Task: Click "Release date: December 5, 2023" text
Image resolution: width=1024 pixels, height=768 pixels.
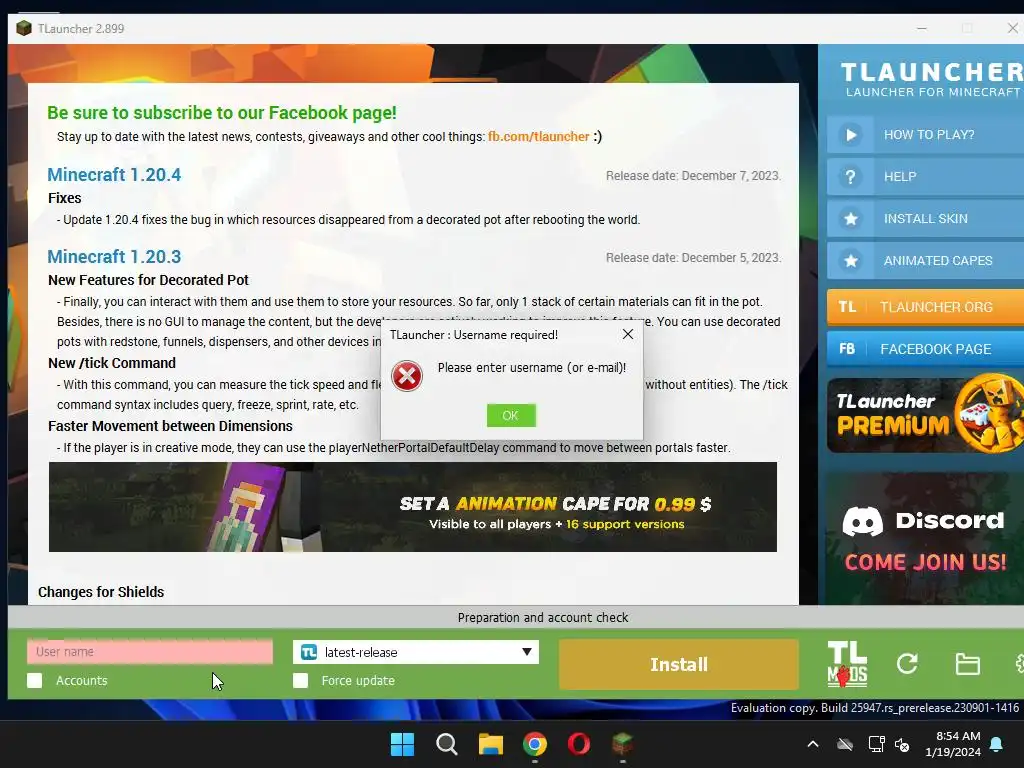Action: [x=693, y=257]
